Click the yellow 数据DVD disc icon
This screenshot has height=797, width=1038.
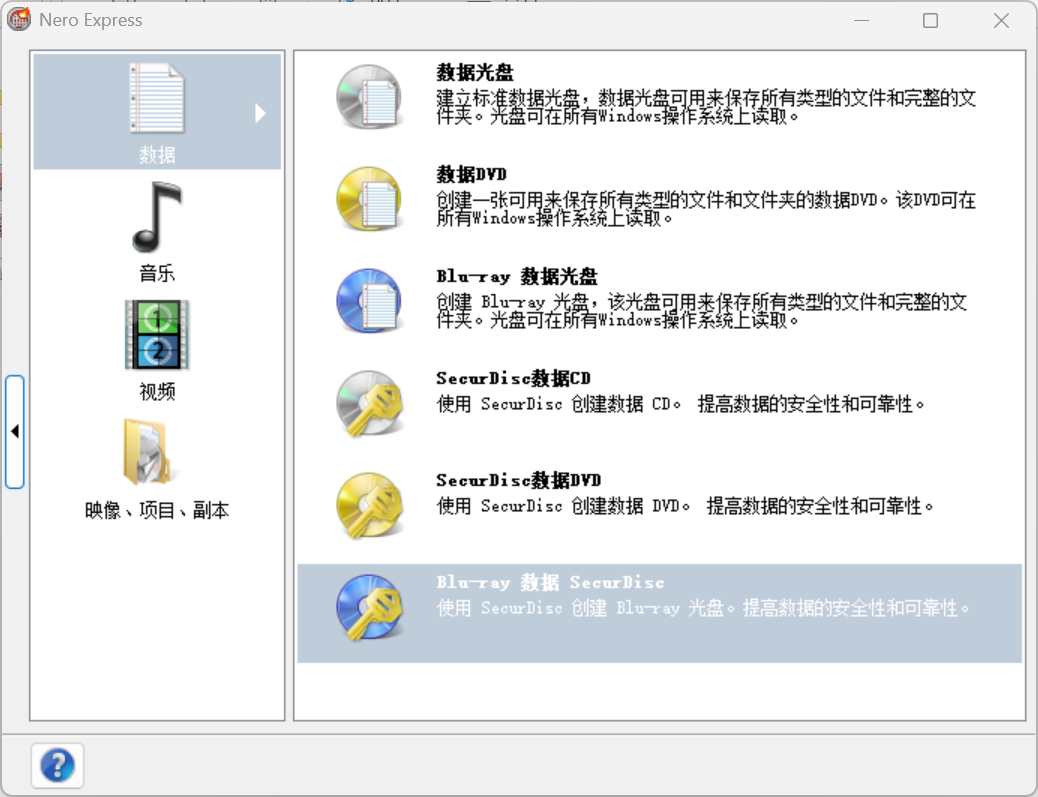point(368,199)
